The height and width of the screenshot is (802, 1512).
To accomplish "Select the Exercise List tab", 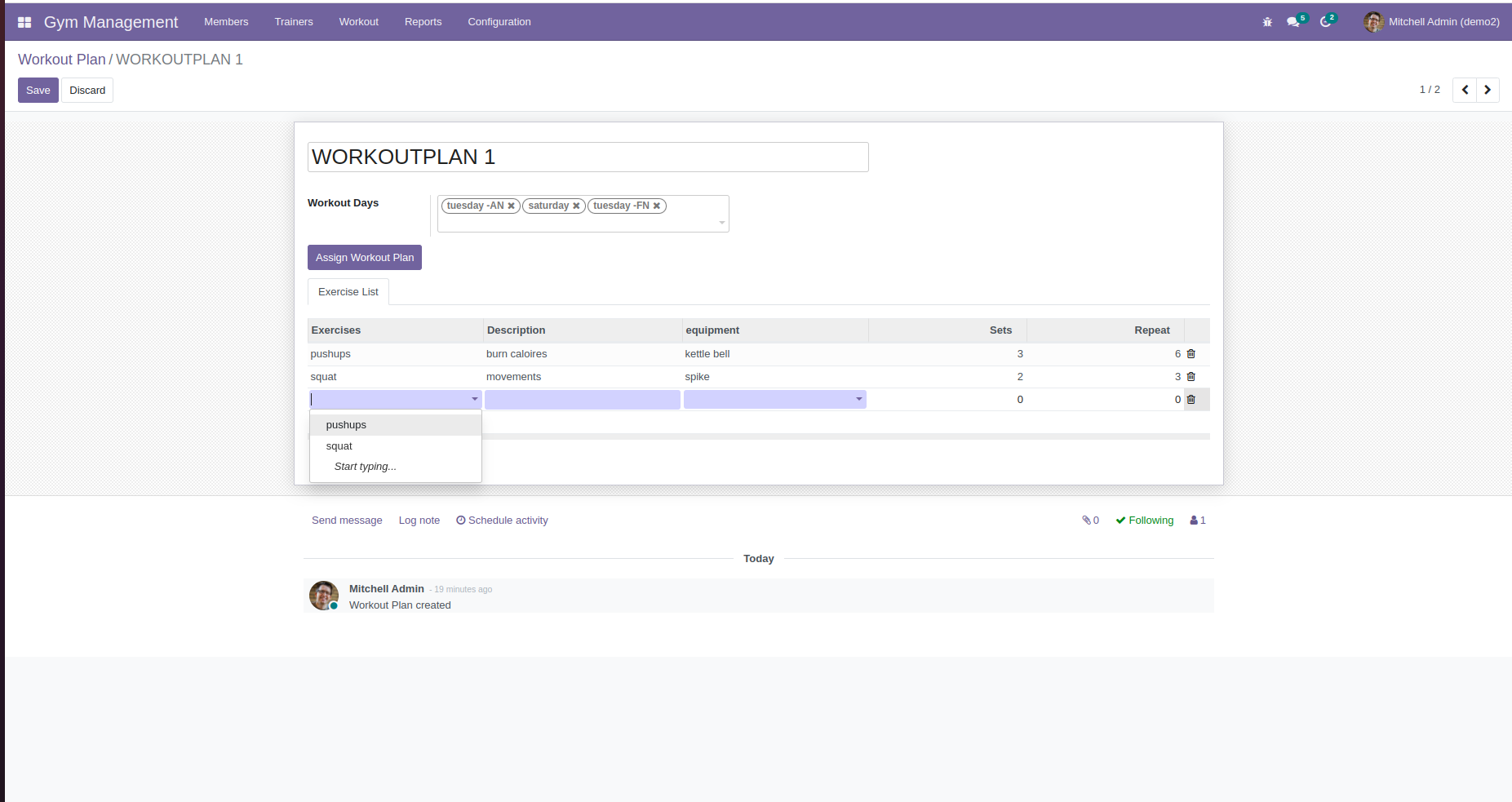I will [x=348, y=292].
